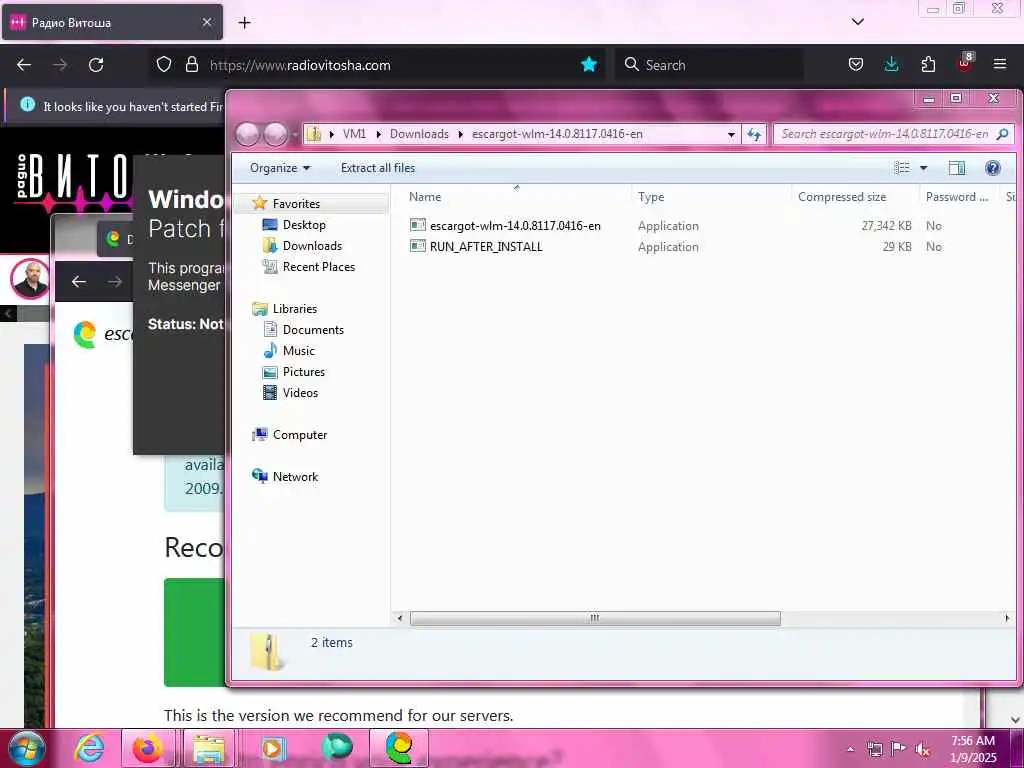Open a new Firefox tab
The width and height of the screenshot is (1024, 768).
pos(244,23)
